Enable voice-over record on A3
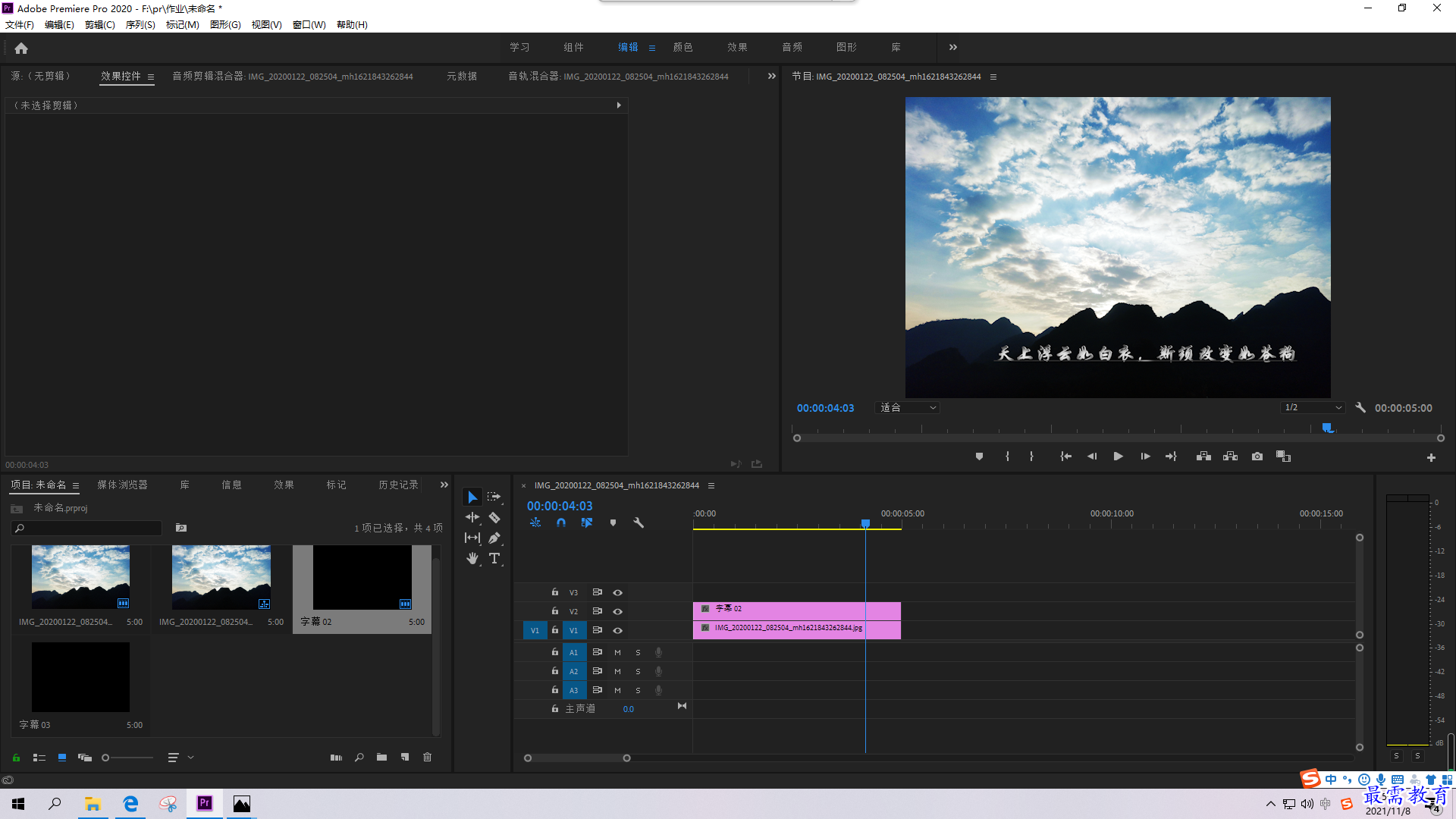 click(x=658, y=690)
